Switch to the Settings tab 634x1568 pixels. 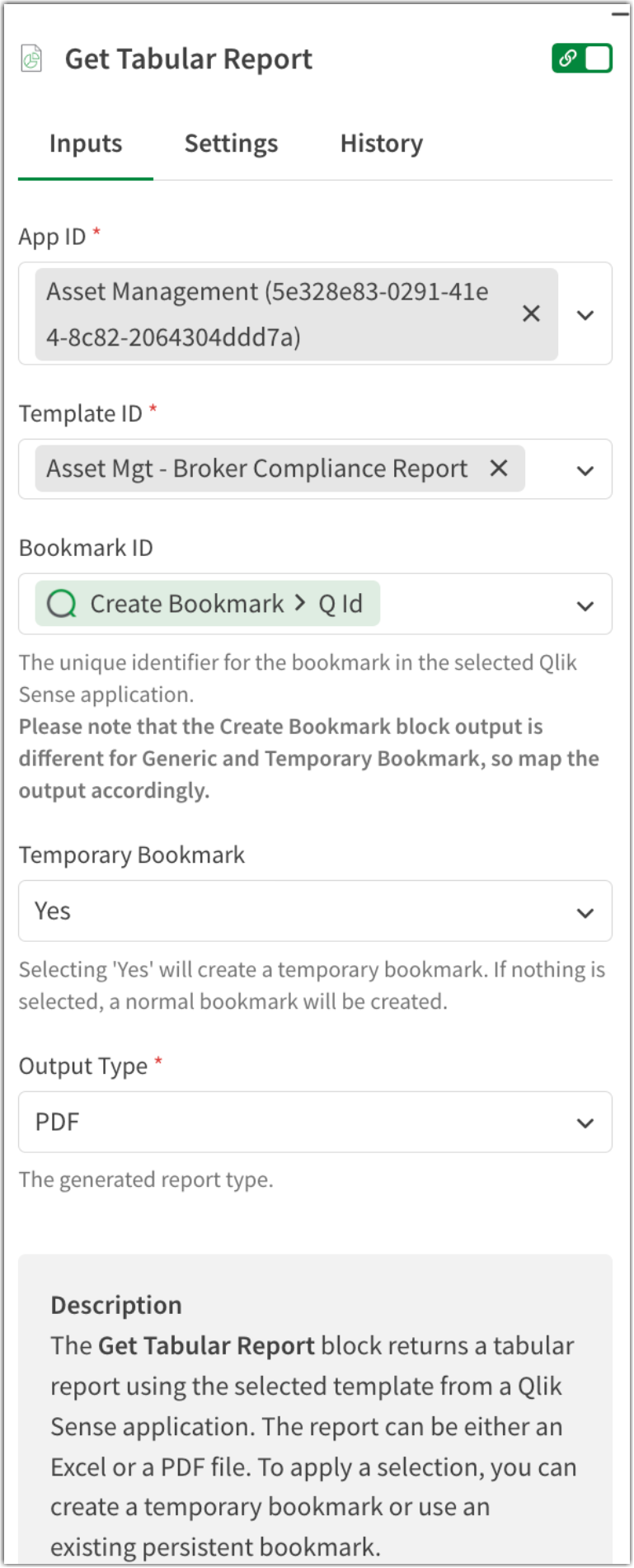point(231,143)
